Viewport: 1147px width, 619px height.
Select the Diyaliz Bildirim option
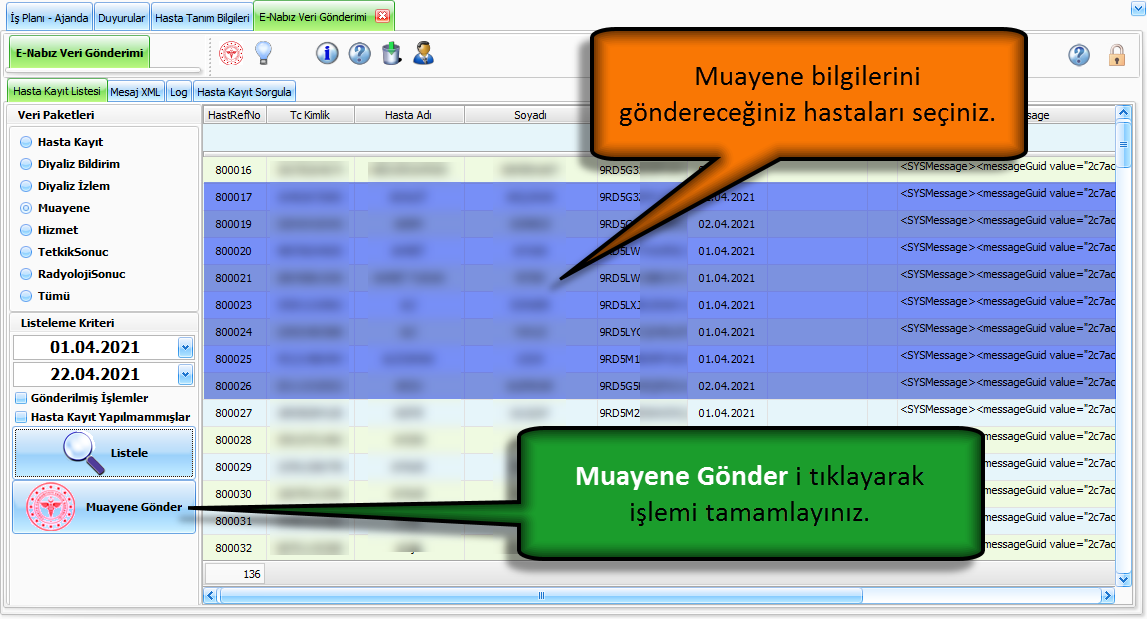point(26,164)
